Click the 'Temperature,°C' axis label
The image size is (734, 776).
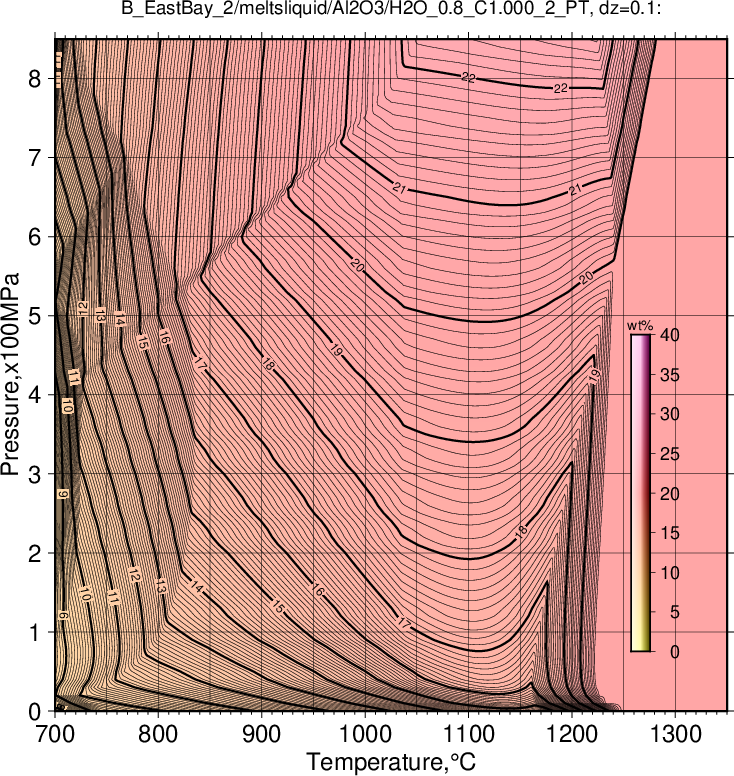[x=391, y=762]
